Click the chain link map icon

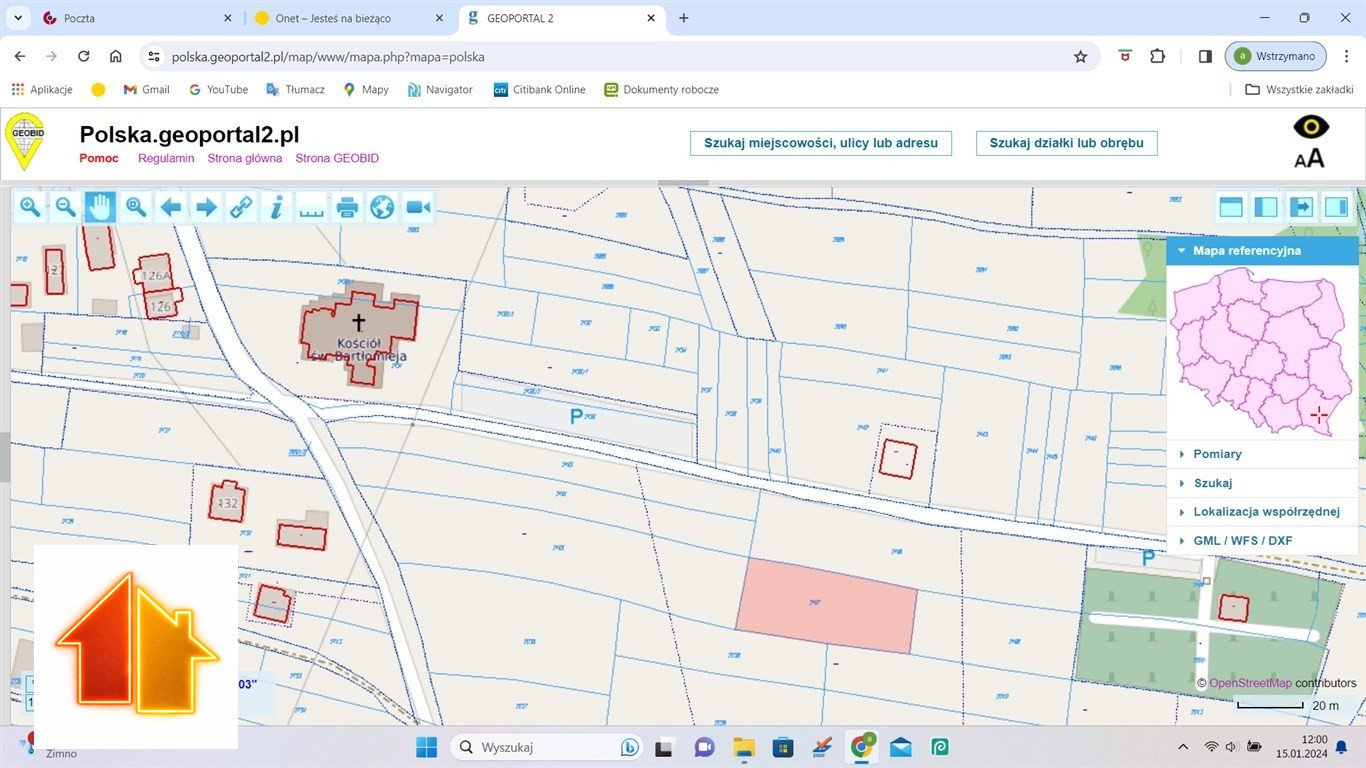241,207
